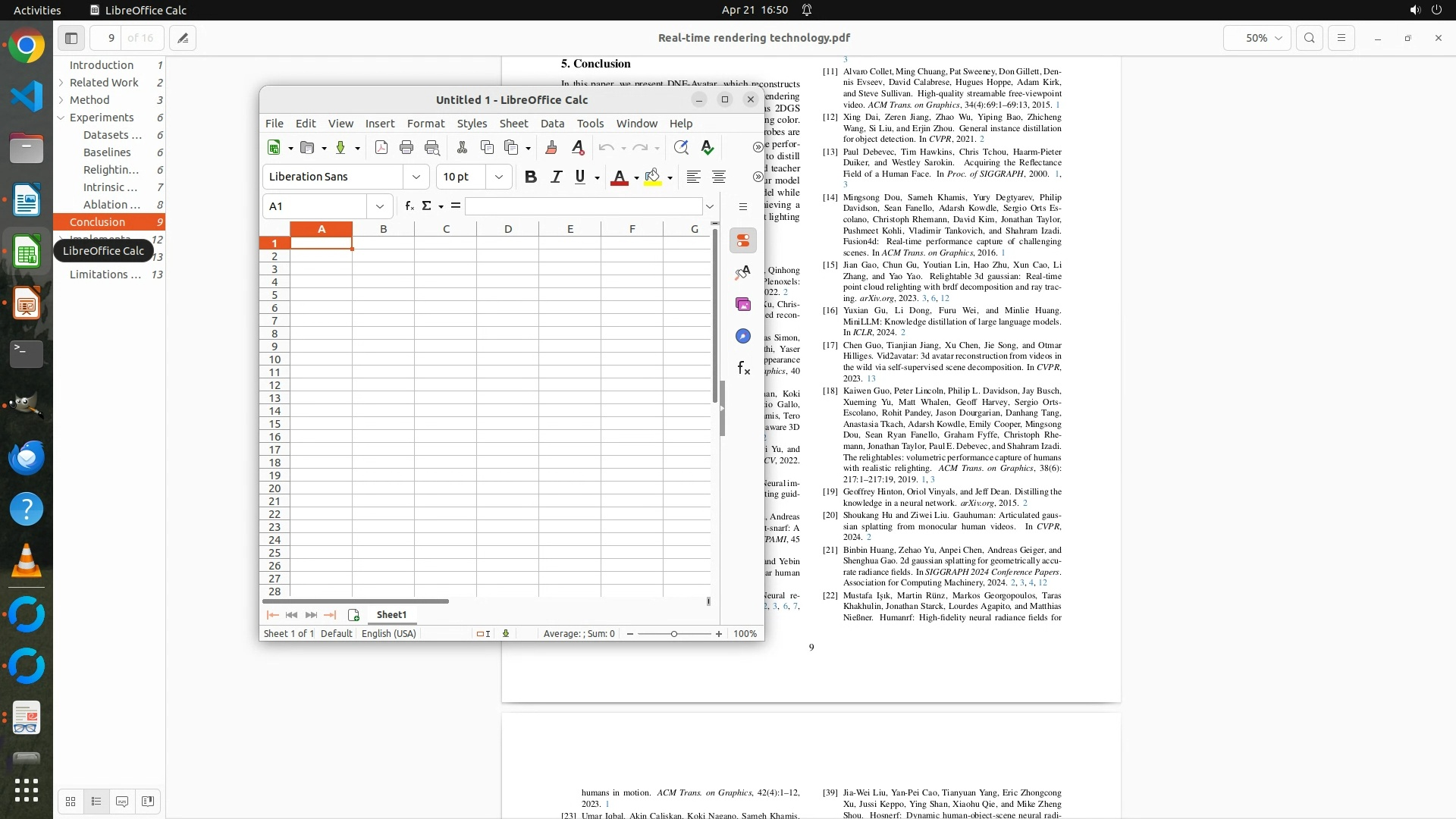Click the Spelling check icon
This screenshot has height=819, width=1456.
click(708, 148)
